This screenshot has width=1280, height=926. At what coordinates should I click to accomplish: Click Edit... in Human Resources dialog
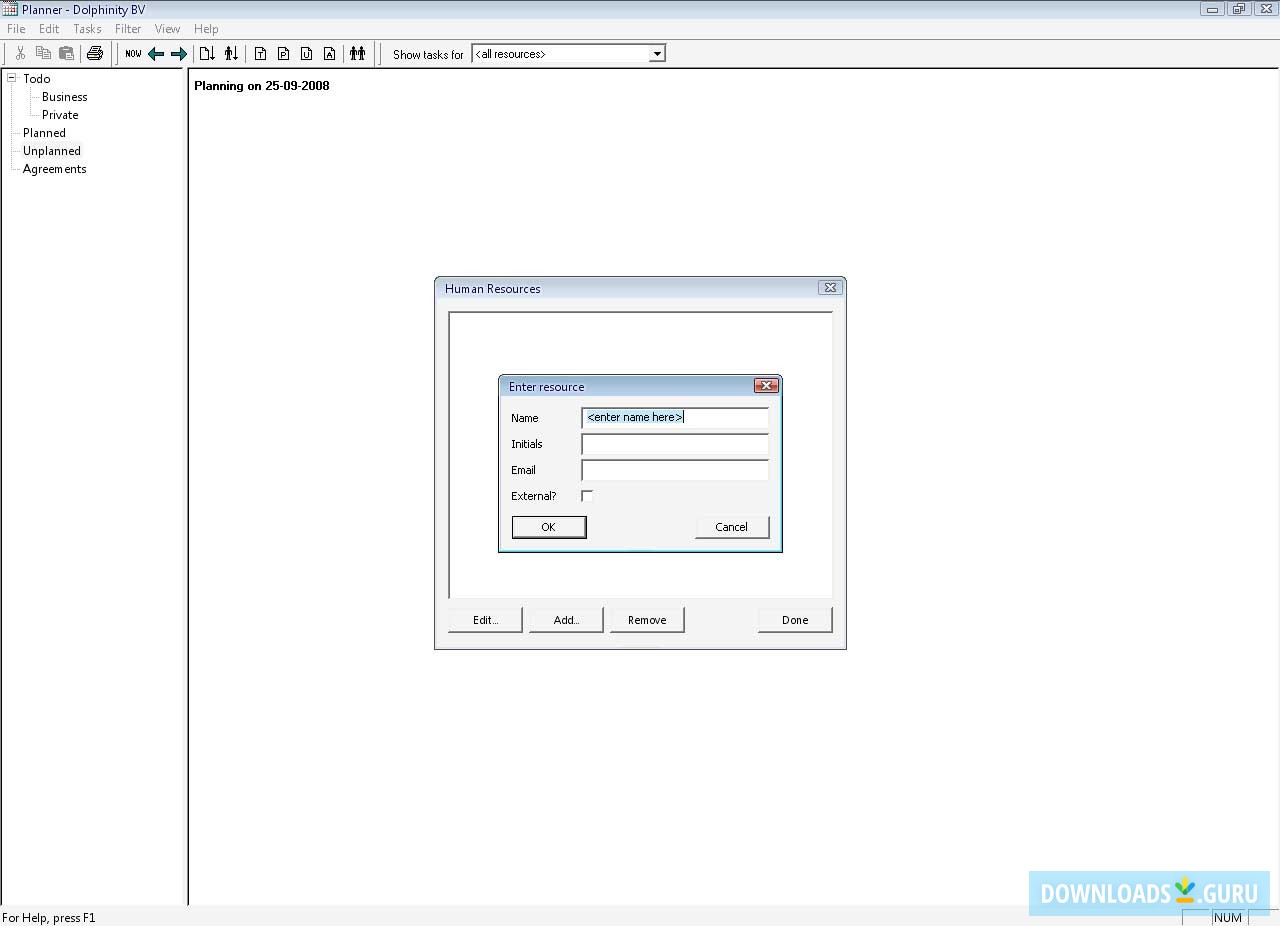486,620
